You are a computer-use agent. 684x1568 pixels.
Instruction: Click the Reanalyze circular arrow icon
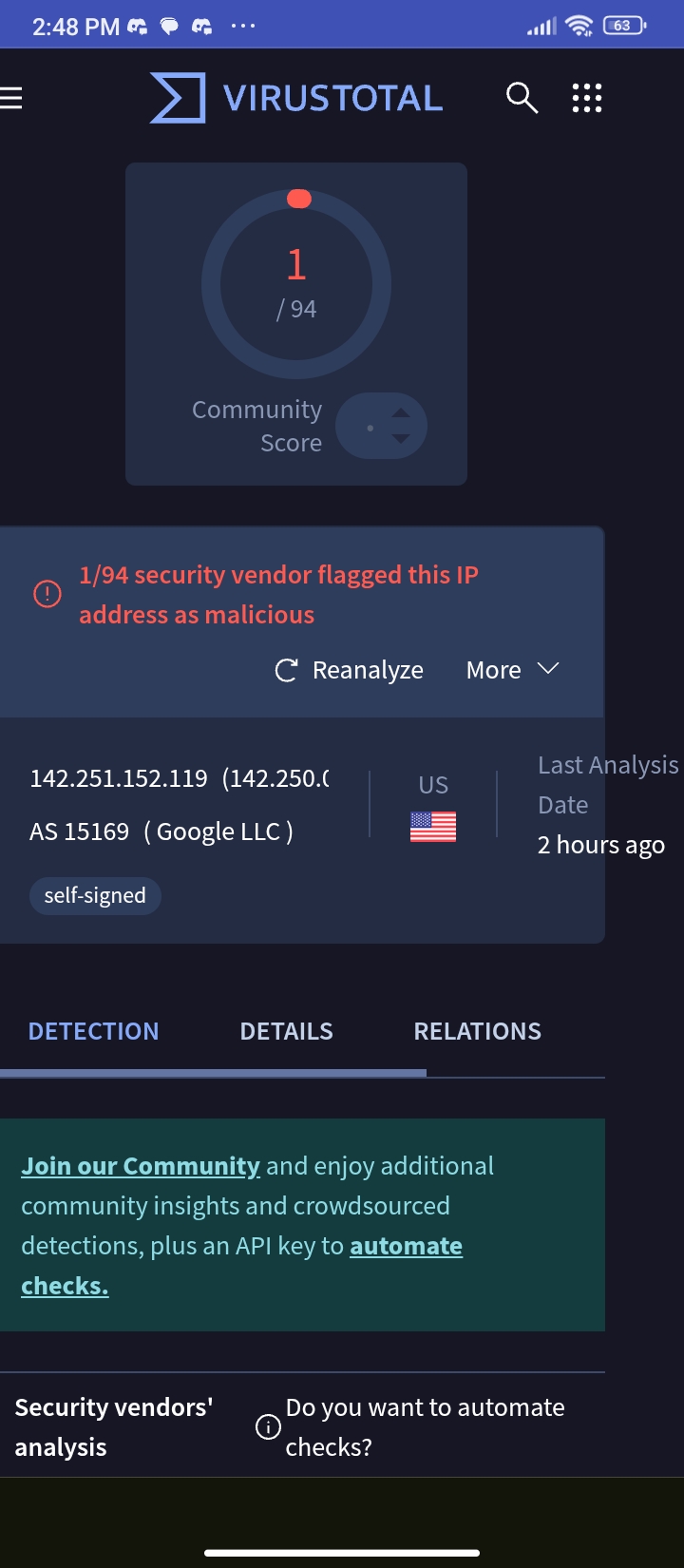tap(286, 670)
